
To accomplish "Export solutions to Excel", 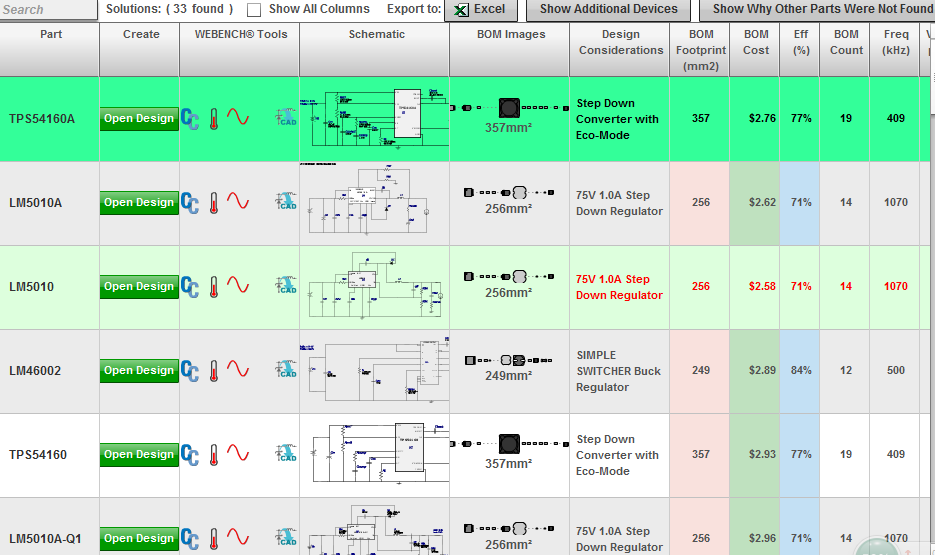I will pos(481,10).
